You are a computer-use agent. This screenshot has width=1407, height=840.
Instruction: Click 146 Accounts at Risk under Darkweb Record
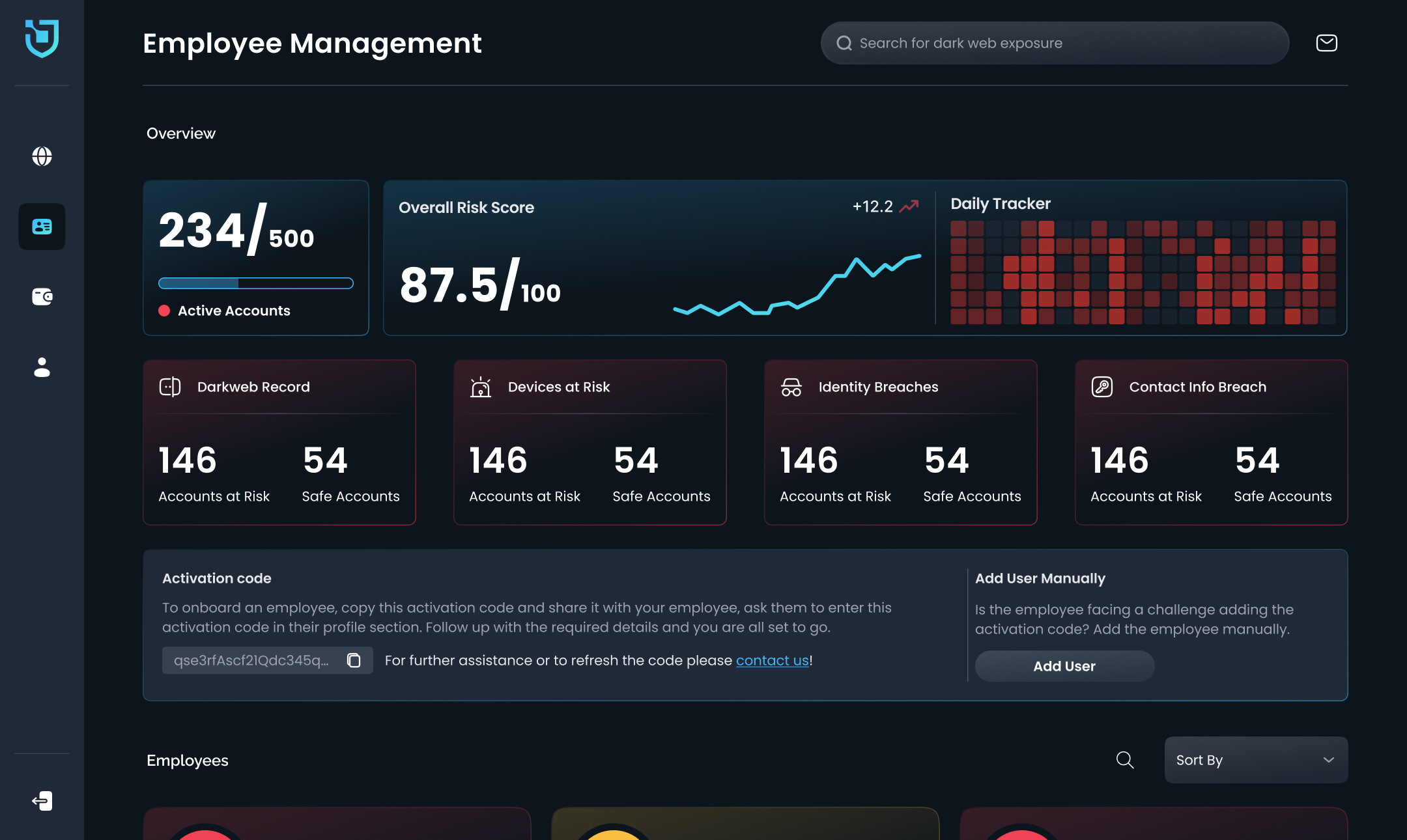(214, 473)
